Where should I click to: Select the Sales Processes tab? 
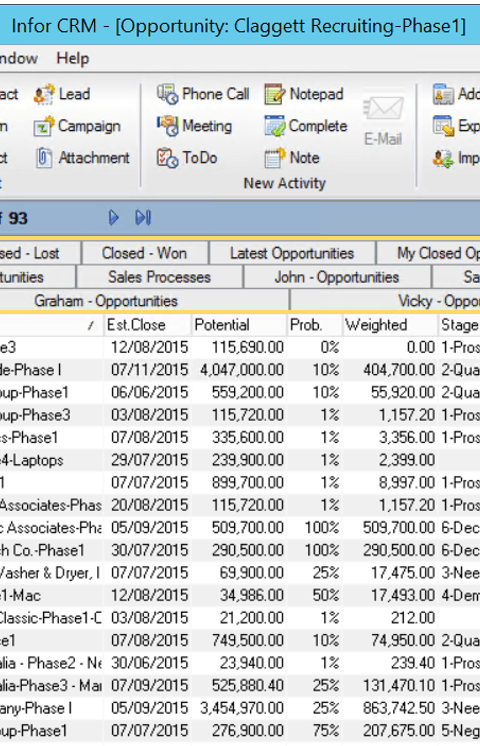(x=159, y=277)
